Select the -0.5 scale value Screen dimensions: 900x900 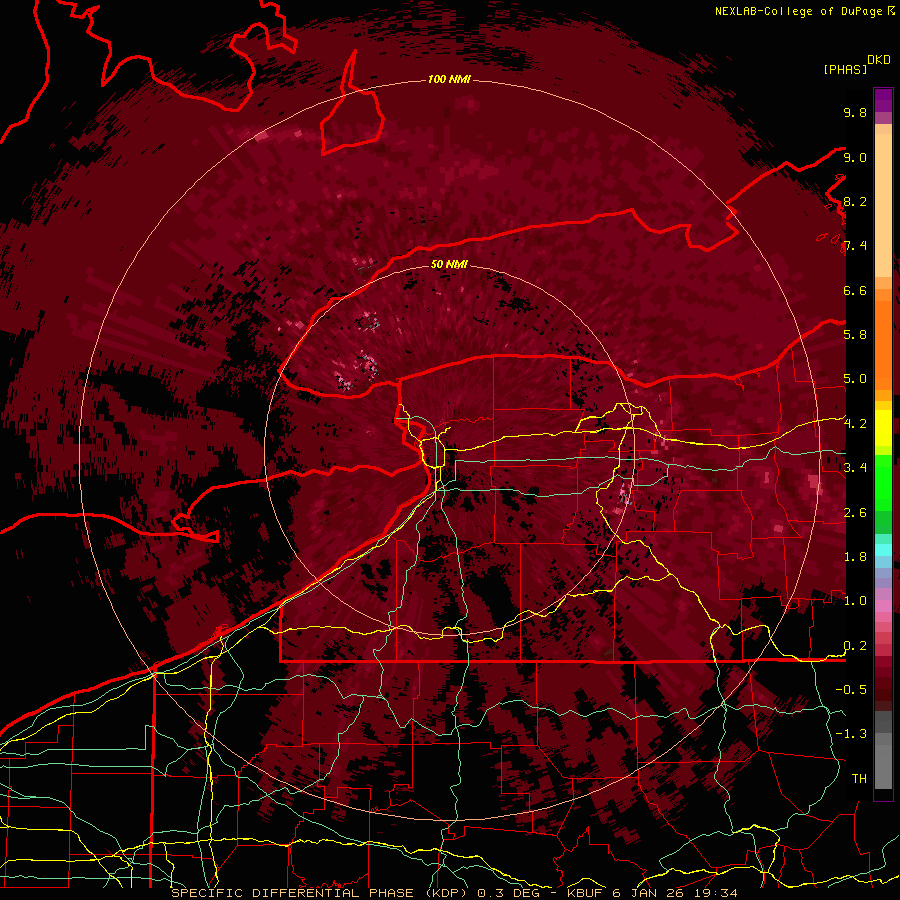pyautogui.click(x=851, y=690)
